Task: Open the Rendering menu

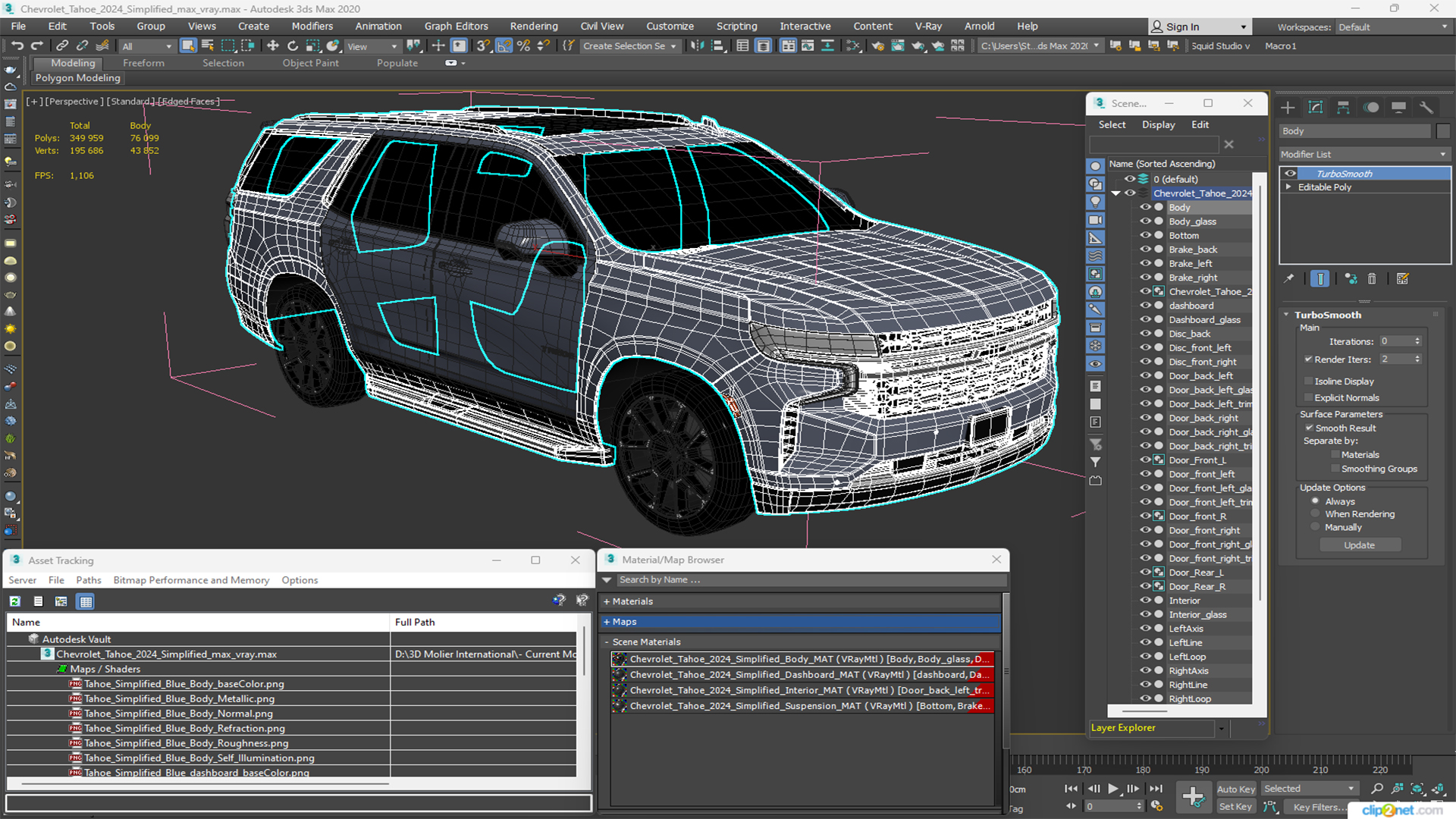Action: click(x=534, y=26)
